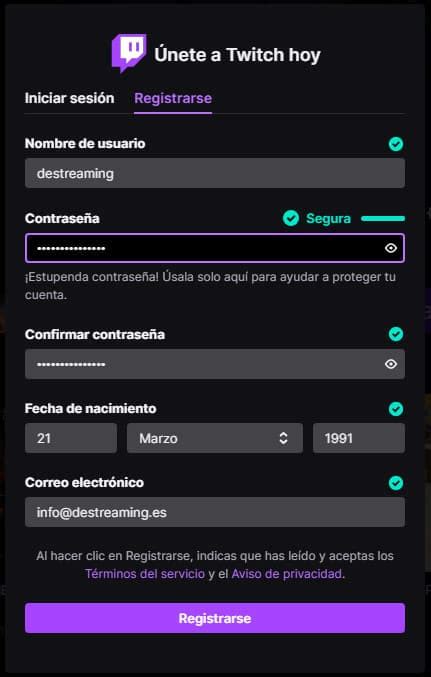The height and width of the screenshot is (677, 431).
Task: Focus the Nombre de usuario field
Action: [x=215, y=173]
